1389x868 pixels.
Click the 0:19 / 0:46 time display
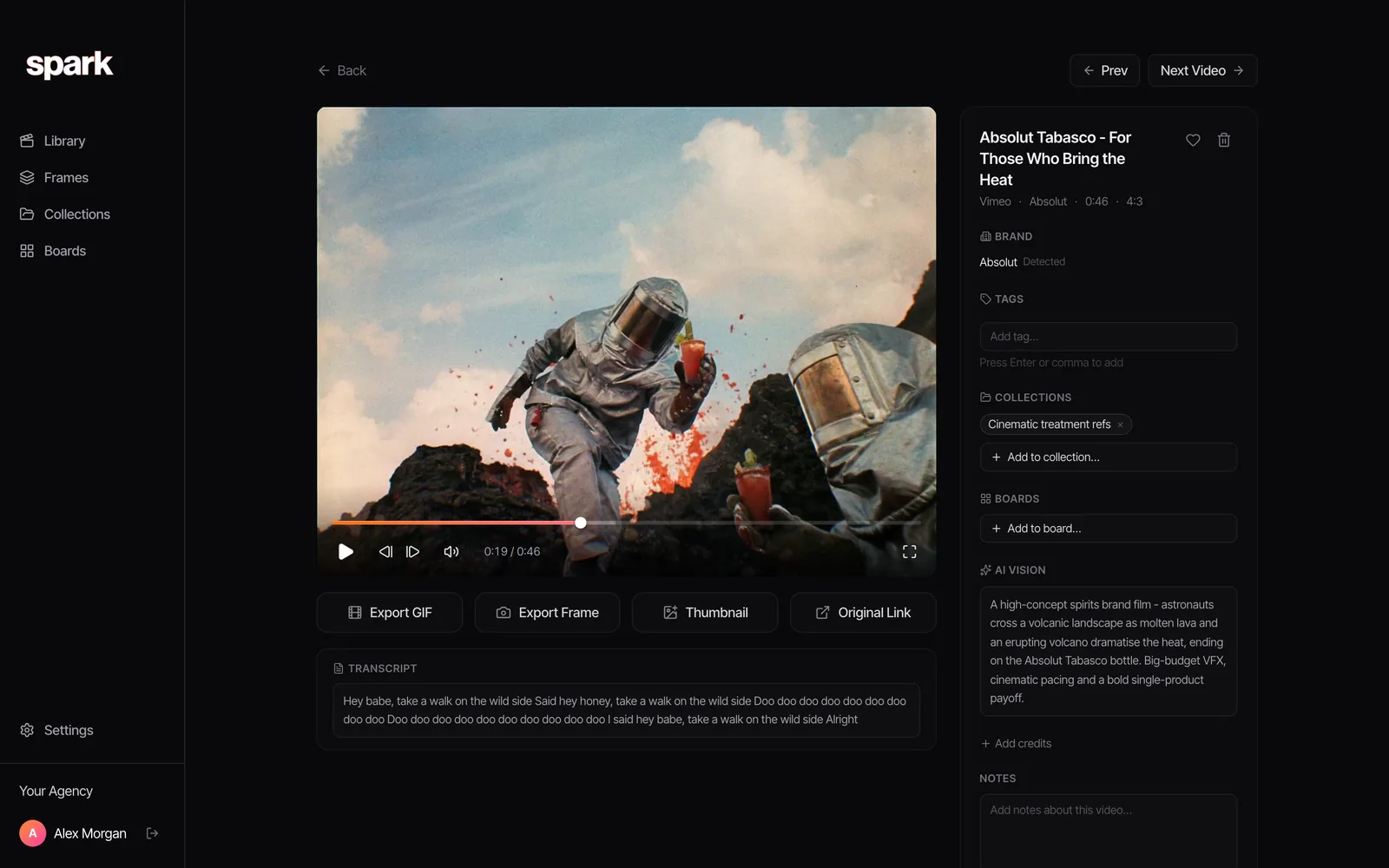512,551
